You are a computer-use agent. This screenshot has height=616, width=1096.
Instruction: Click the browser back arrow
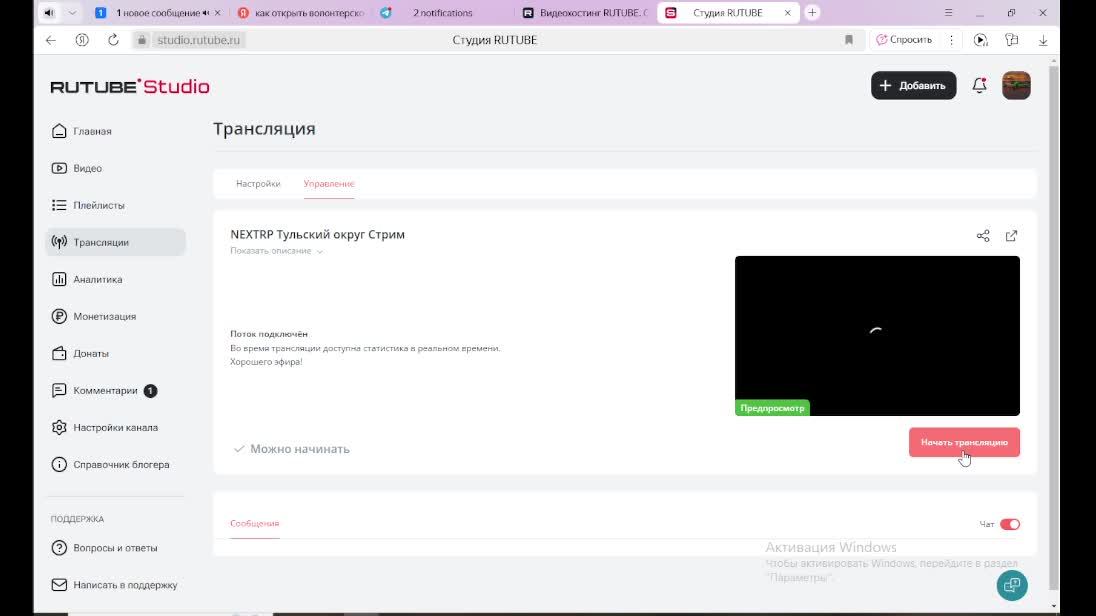(x=50, y=40)
